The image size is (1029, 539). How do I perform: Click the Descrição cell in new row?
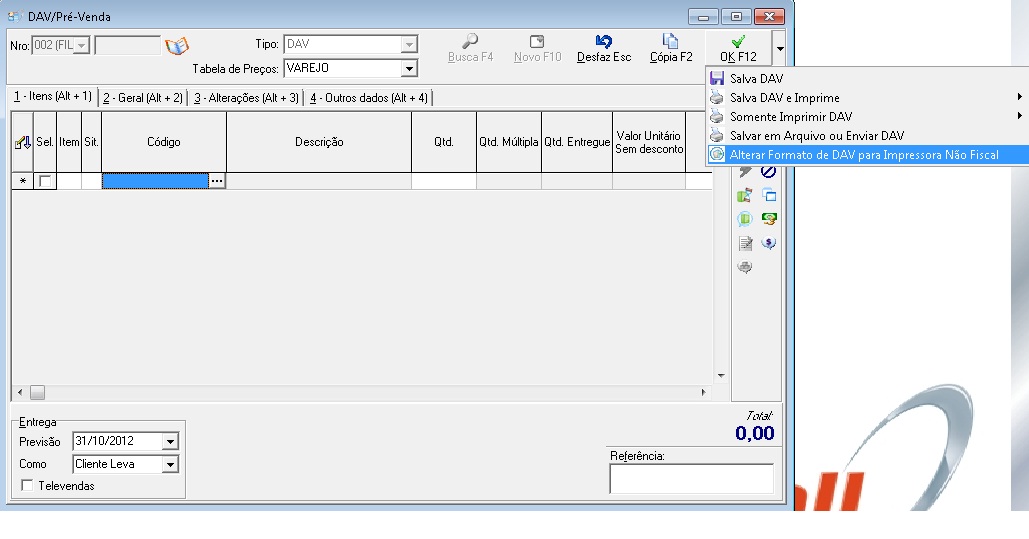319,181
